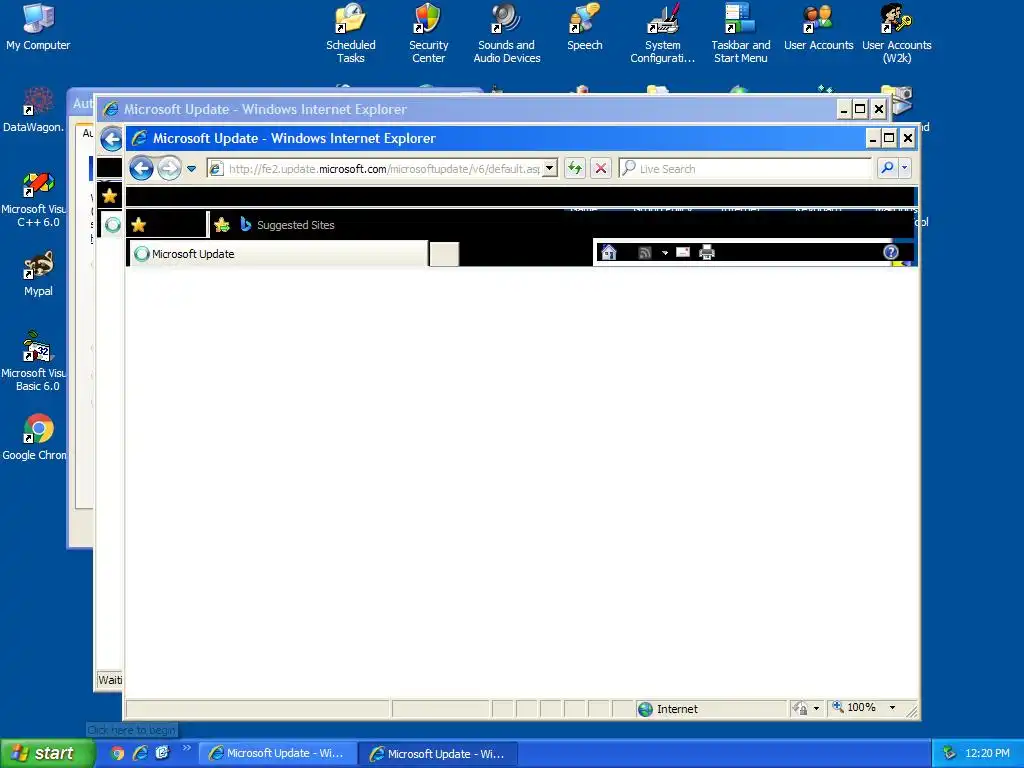The width and height of the screenshot is (1024, 768).
Task: Click the system tray network icon
Action: [949, 753]
